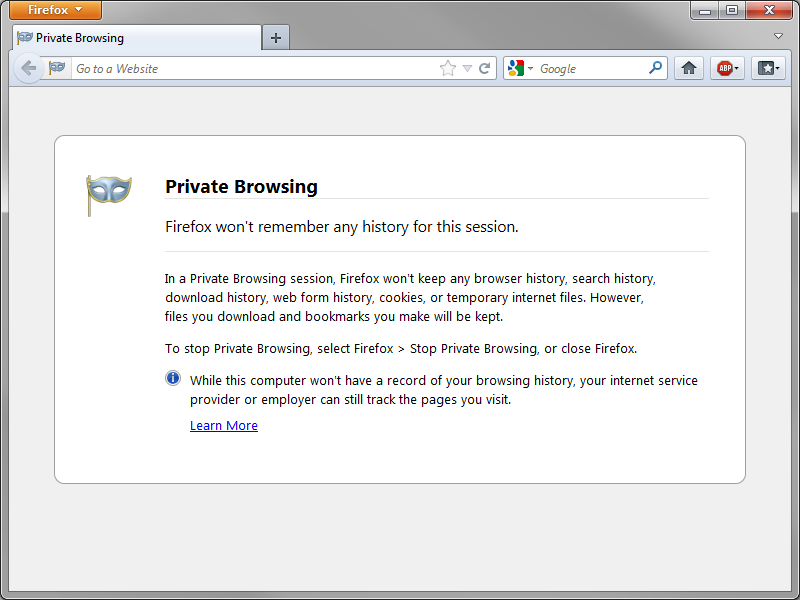The image size is (800, 600).
Task: Open the Adblock Plus ABP menu
Action: click(727, 68)
